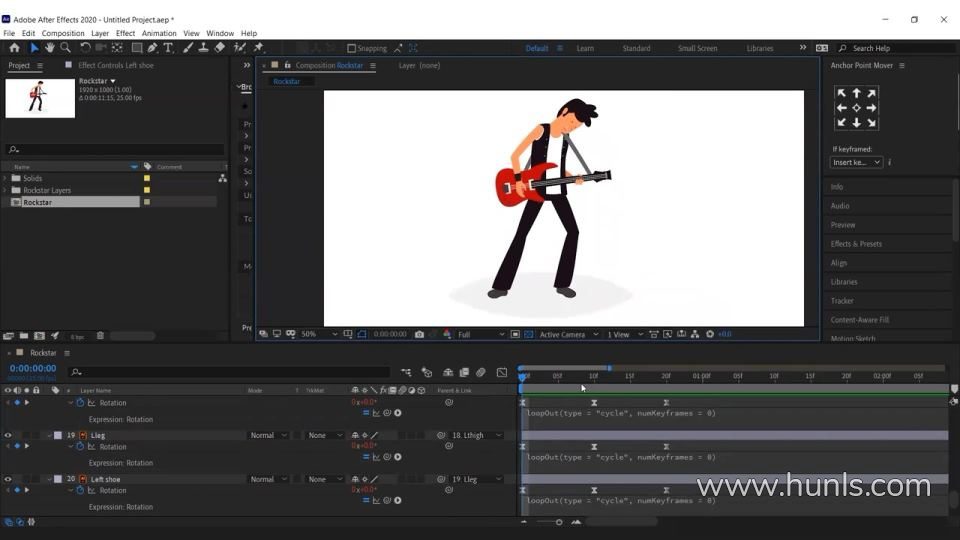The height and width of the screenshot is (540, 960).
Task: Toggle visibility of the Left shoe layer
Action: click(x=8, y=479)
